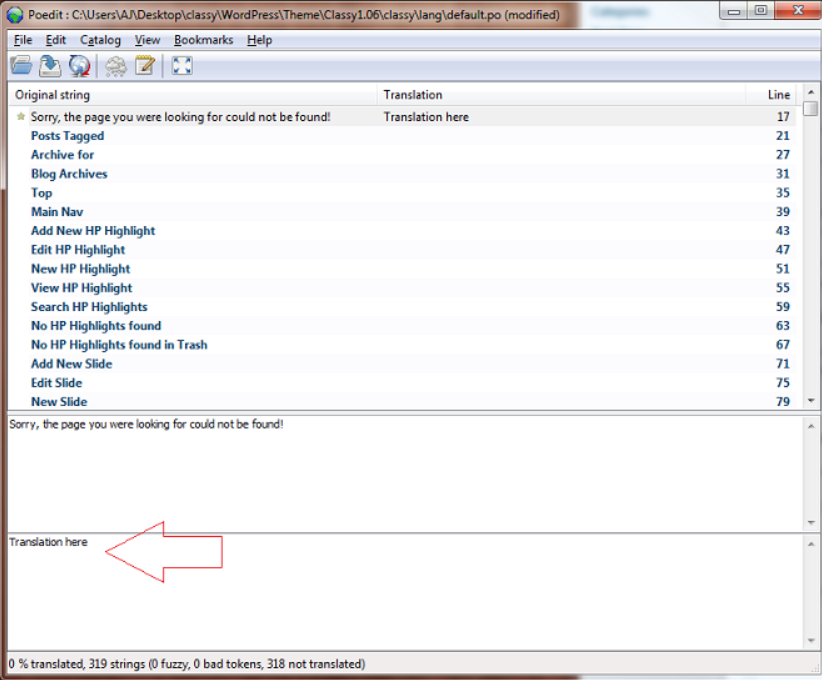Click the string list scroll-down arrow

click(x=811, y=401)
